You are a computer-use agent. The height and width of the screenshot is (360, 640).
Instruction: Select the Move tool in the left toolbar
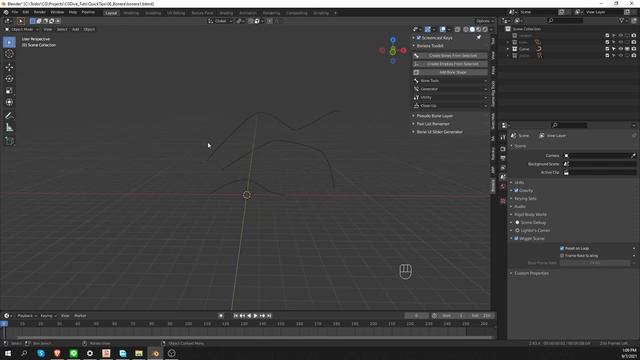click(x=9, y=67)
